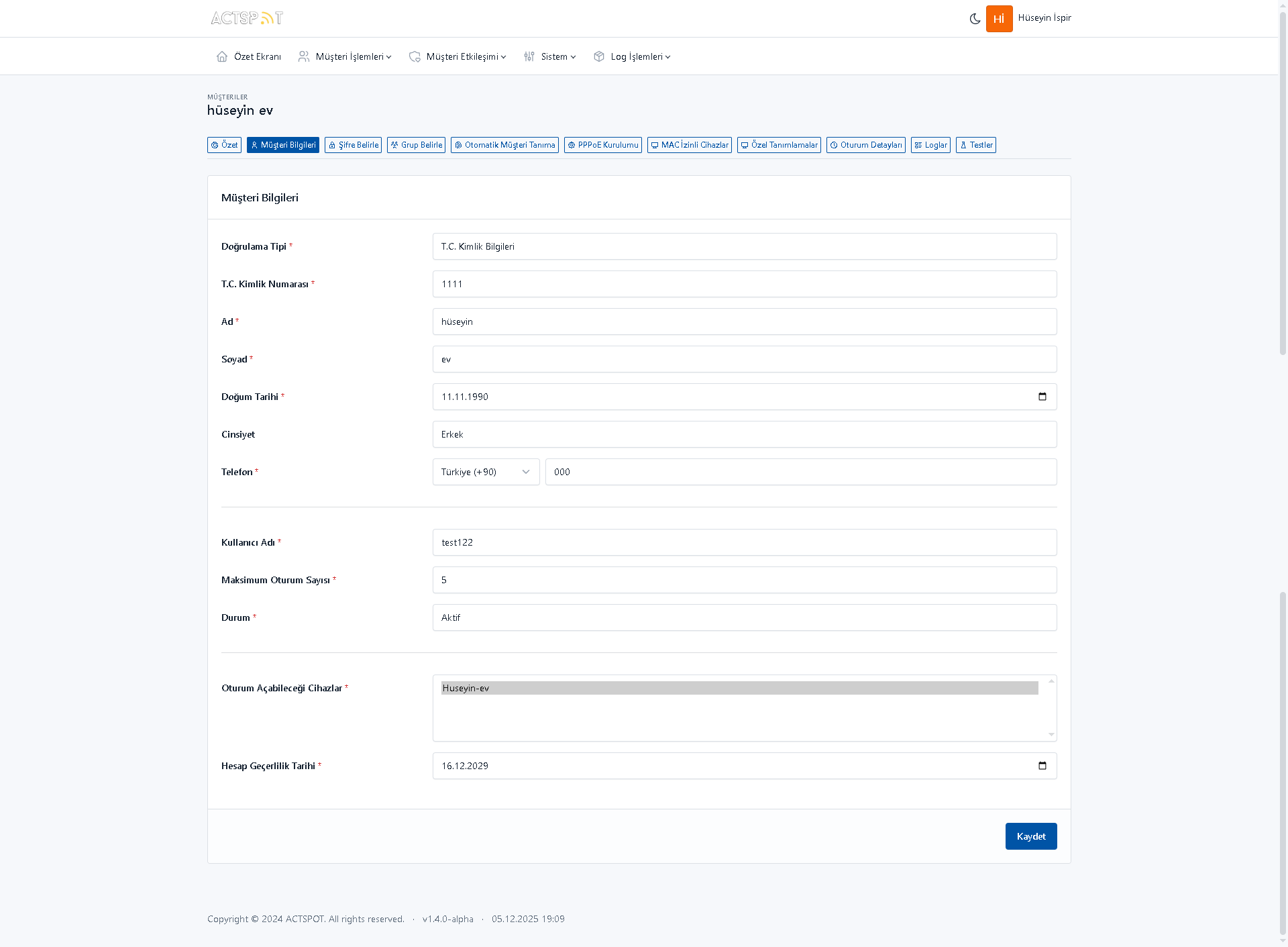Open MAC İzinli Cihazlar tab
This screenshot has width=1288, height=947.
point(689,145)
